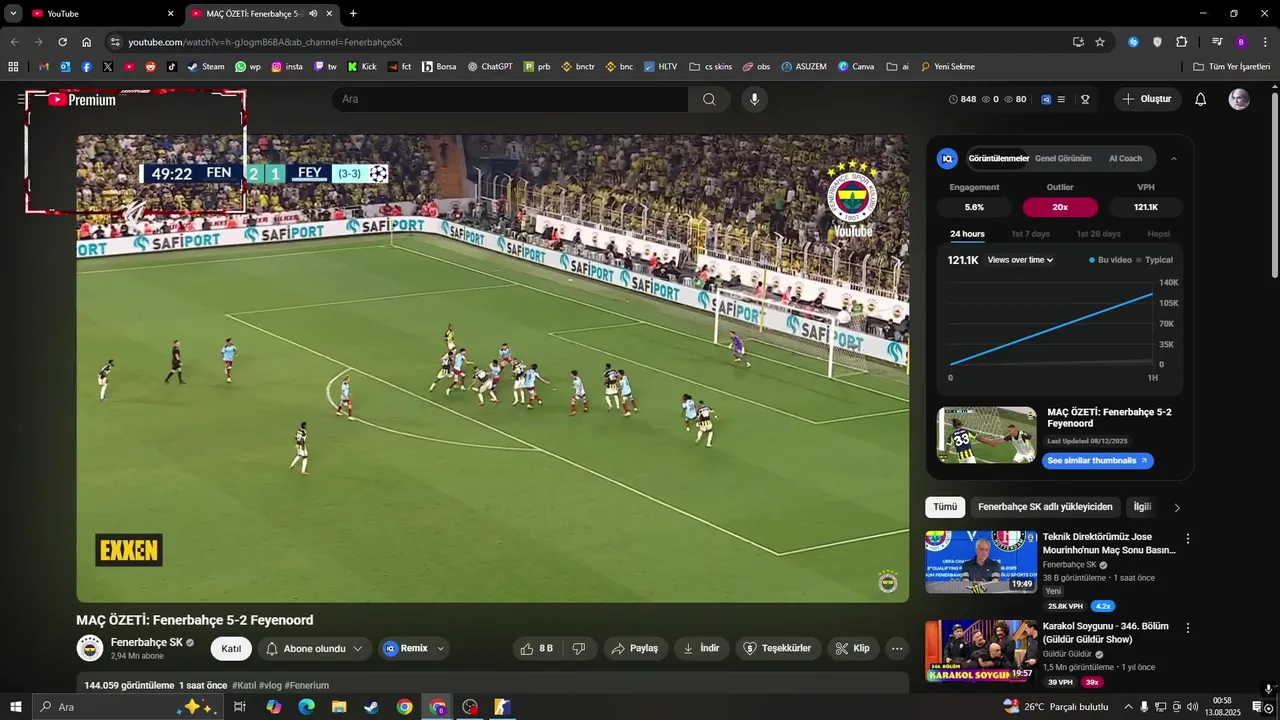Click the 'Paylaş' share button
The image size is (1280, 720).
(x=635, y=648)
